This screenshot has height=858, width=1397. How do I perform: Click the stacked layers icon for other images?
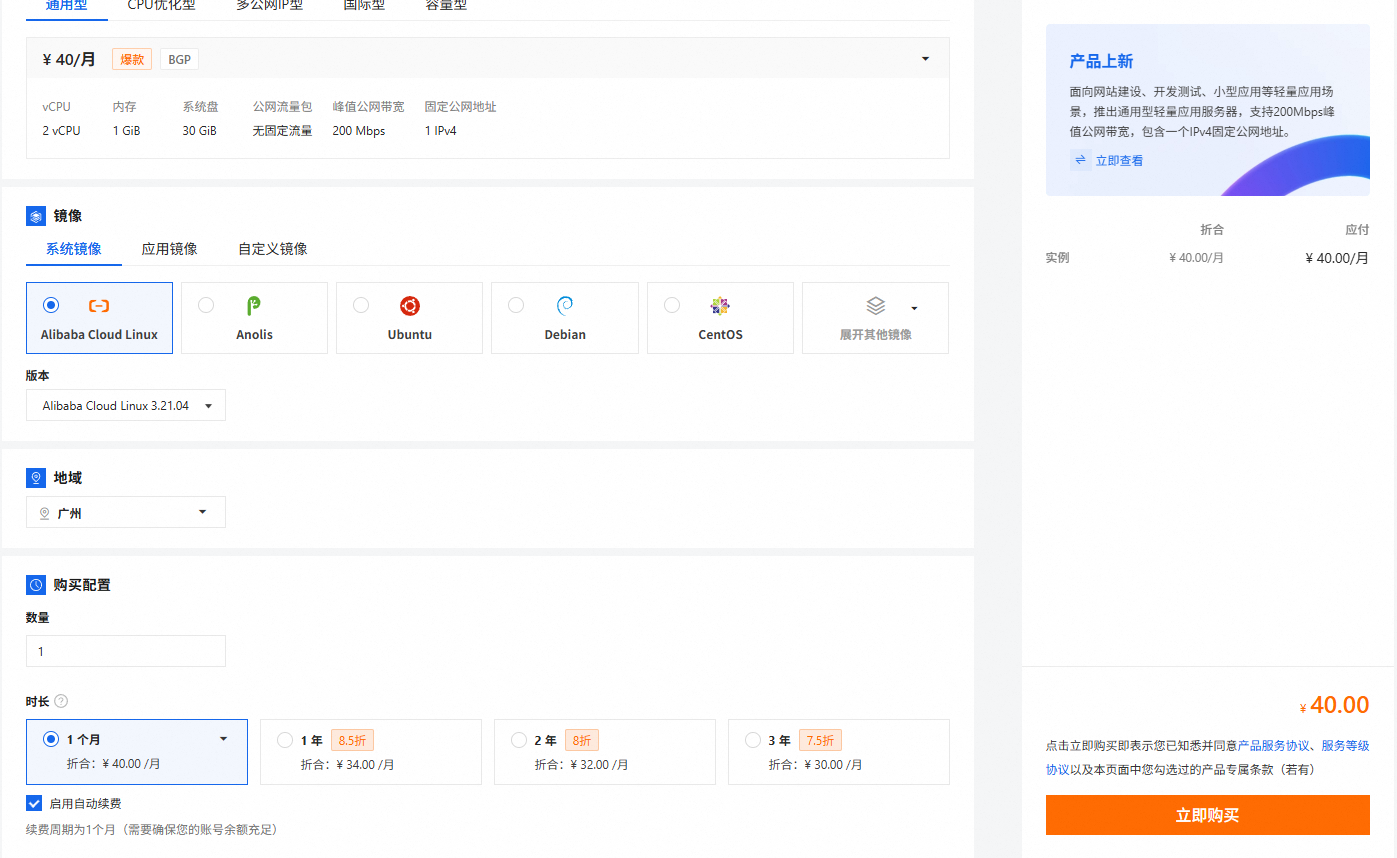(876, 306)
